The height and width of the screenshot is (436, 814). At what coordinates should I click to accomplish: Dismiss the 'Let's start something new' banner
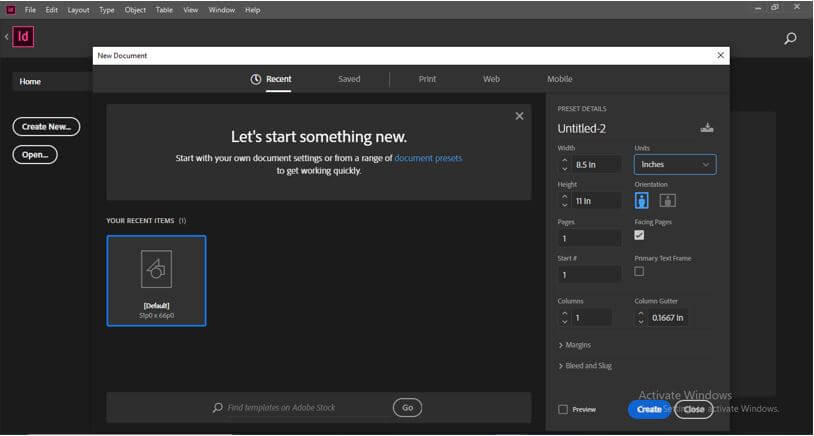(x=519, y=116)
